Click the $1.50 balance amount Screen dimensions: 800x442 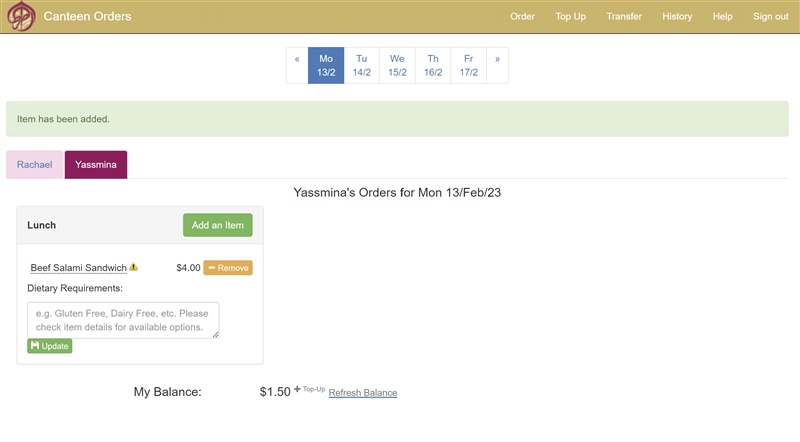click(275, 391)
